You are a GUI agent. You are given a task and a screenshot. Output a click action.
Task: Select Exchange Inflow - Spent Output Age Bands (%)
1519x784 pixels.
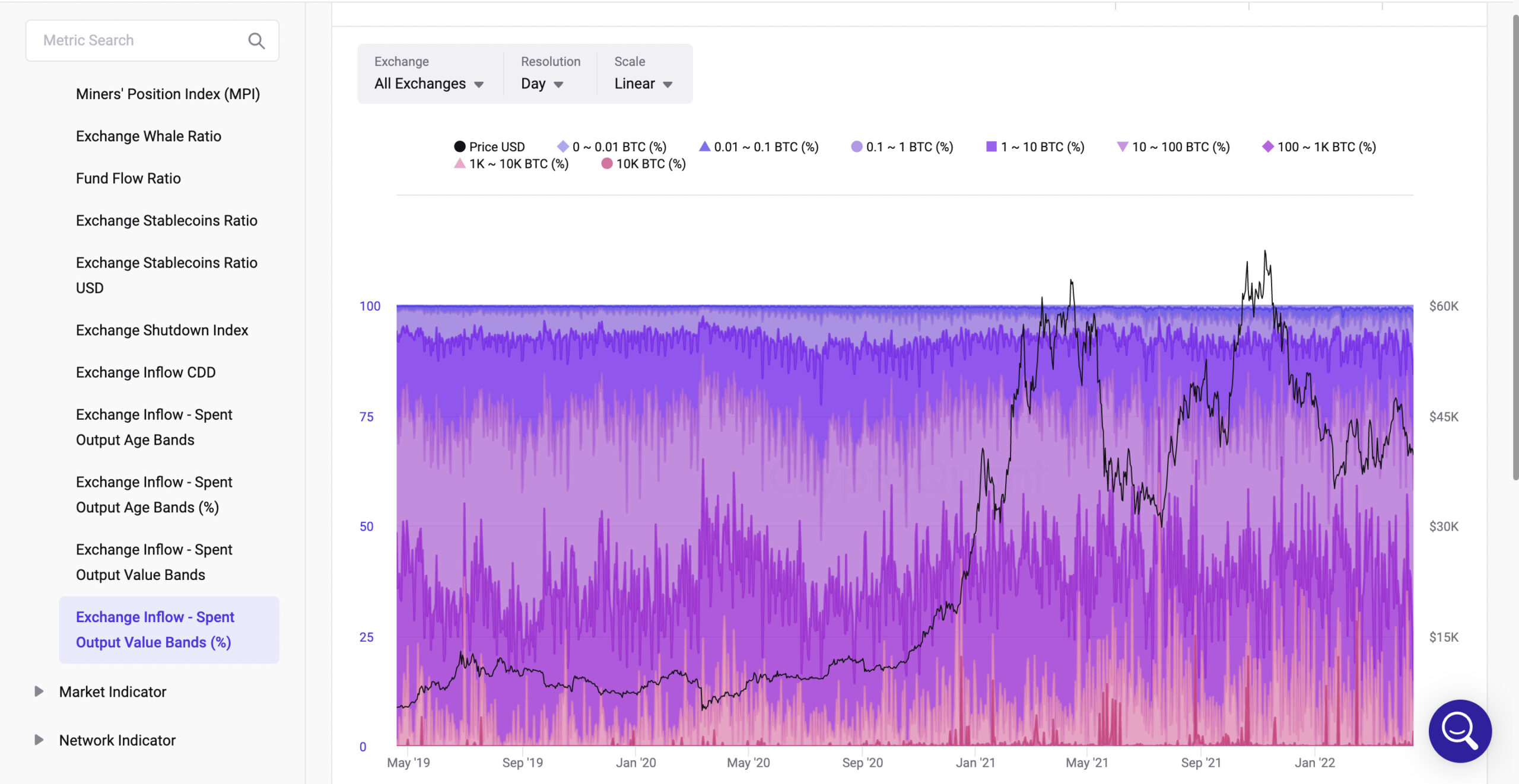coord(154,495)
